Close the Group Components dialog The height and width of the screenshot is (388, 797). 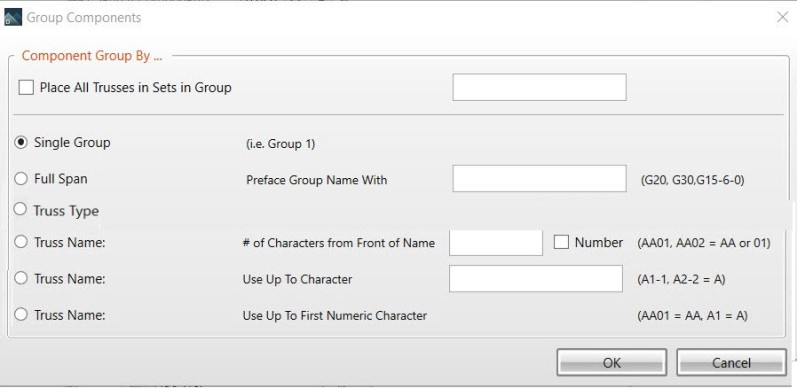pyautogui.click(x=782, y=17)
